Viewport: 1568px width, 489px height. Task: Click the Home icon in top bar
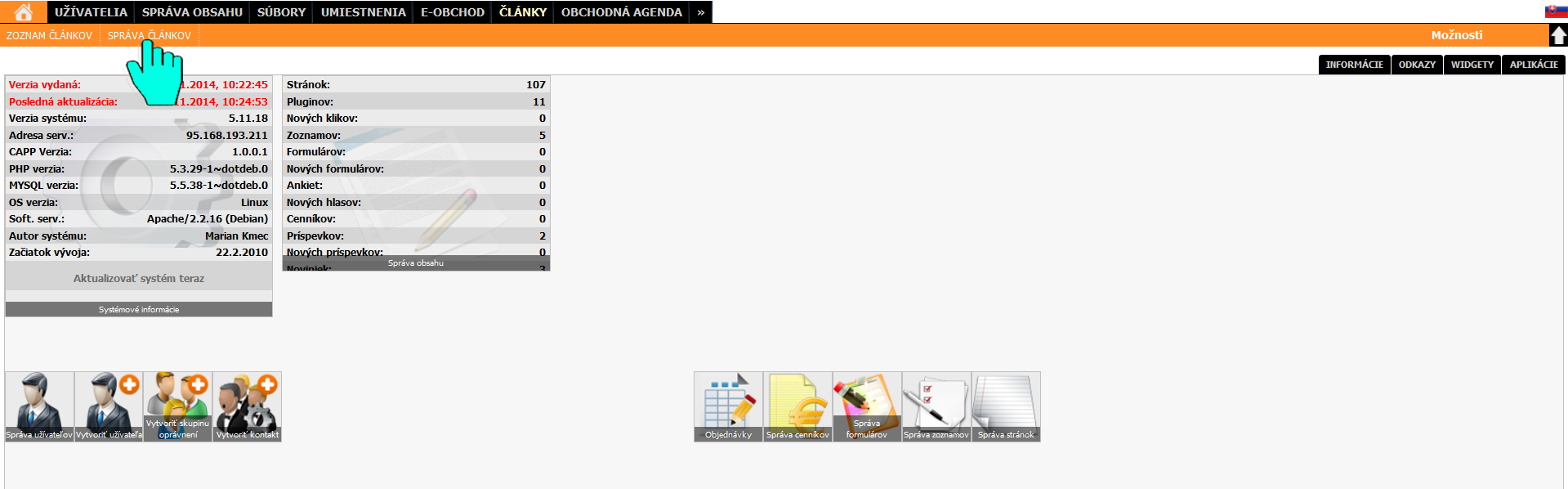24,12
